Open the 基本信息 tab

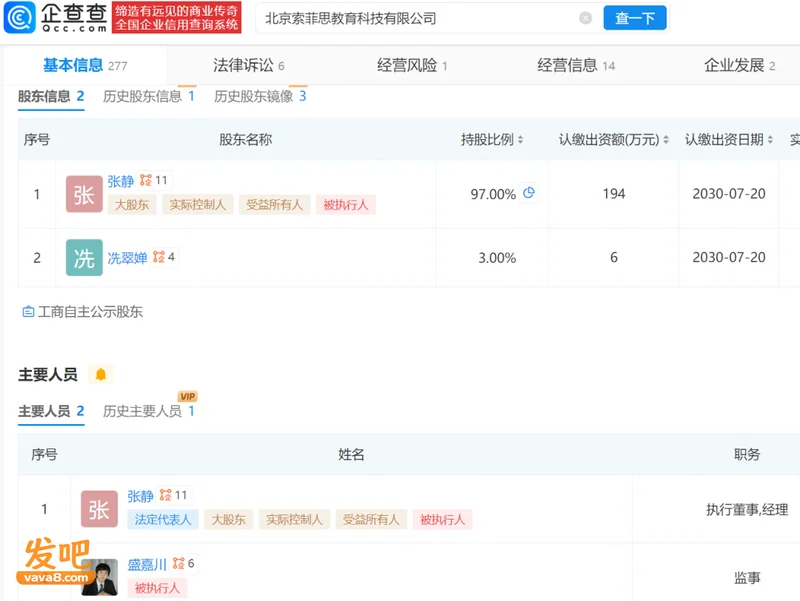pos(85,65)
